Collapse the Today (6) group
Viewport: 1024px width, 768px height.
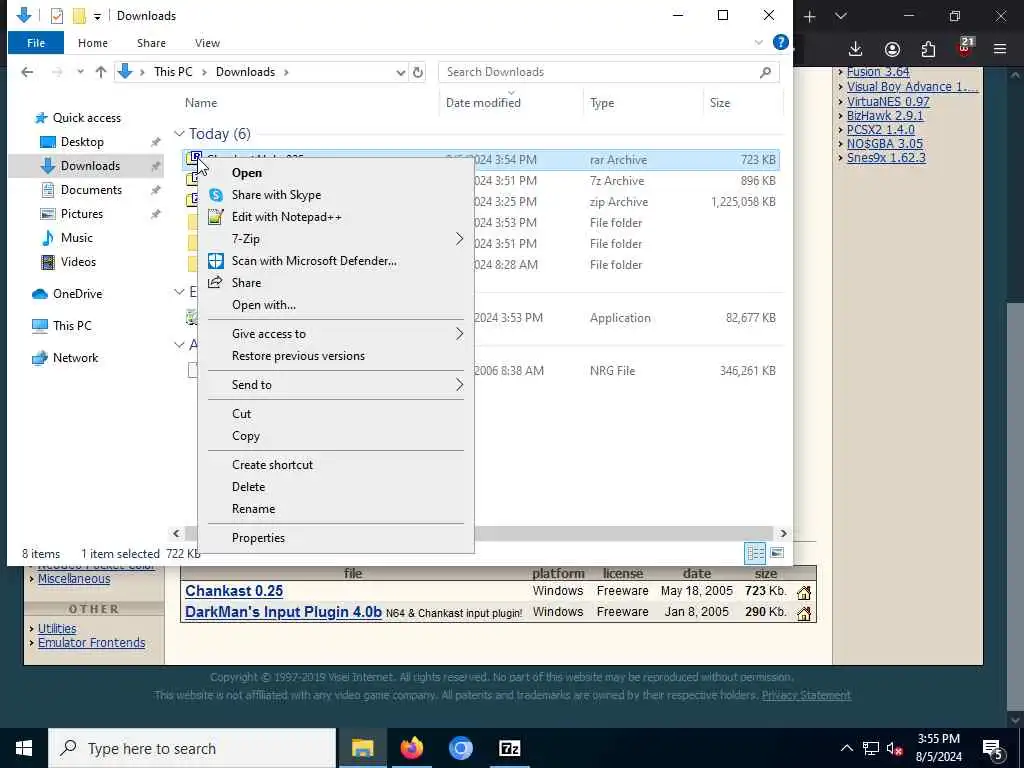179,134
